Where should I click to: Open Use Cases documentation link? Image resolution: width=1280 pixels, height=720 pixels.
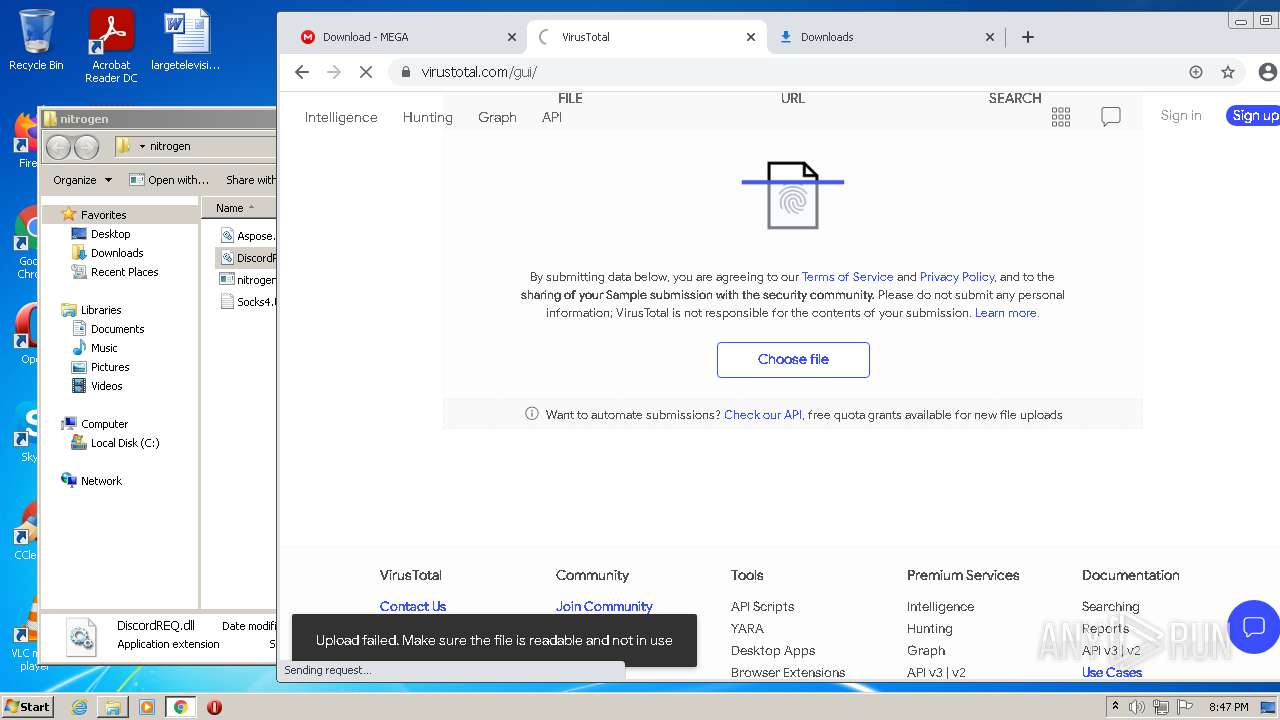[1112, 672]
